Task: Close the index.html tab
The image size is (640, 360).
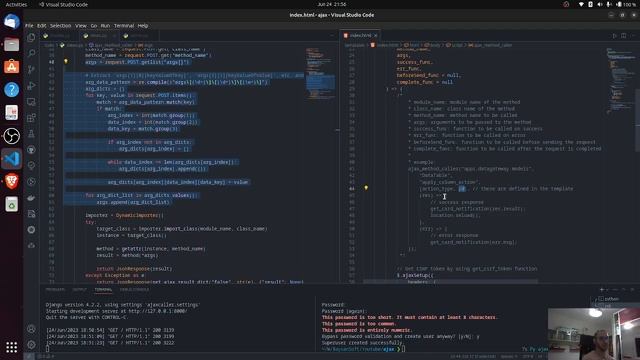Action: pos(376,36)
